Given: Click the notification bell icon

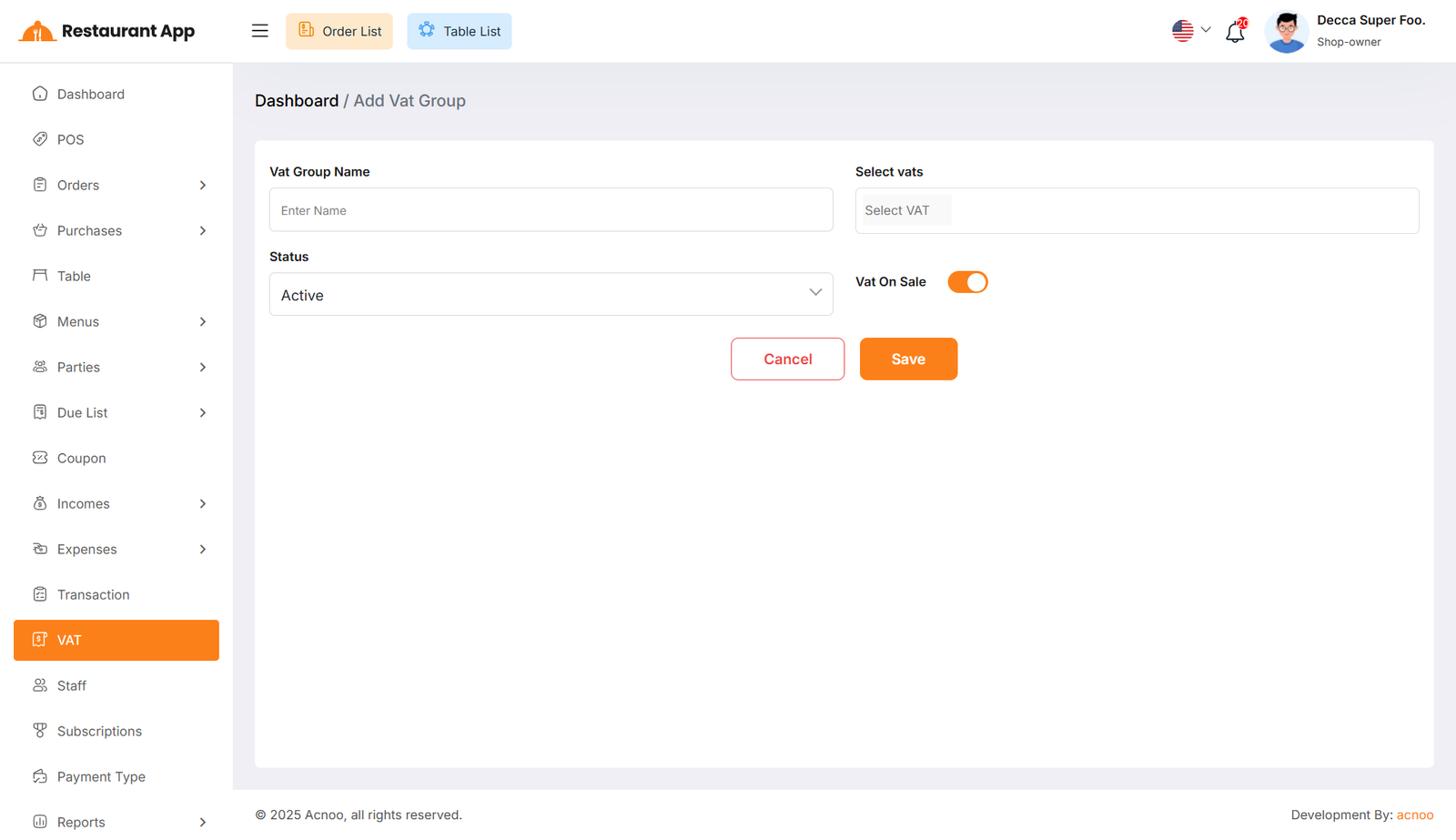Looking at the screenshot, I should (1235, 32).
